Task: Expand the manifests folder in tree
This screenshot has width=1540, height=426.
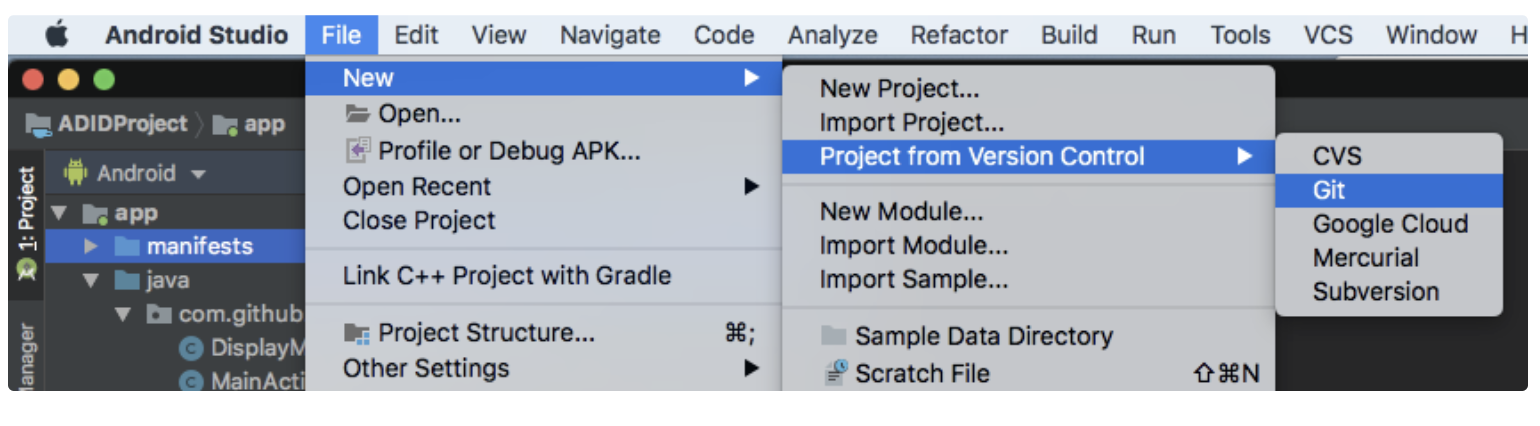Action: point(92,246)
